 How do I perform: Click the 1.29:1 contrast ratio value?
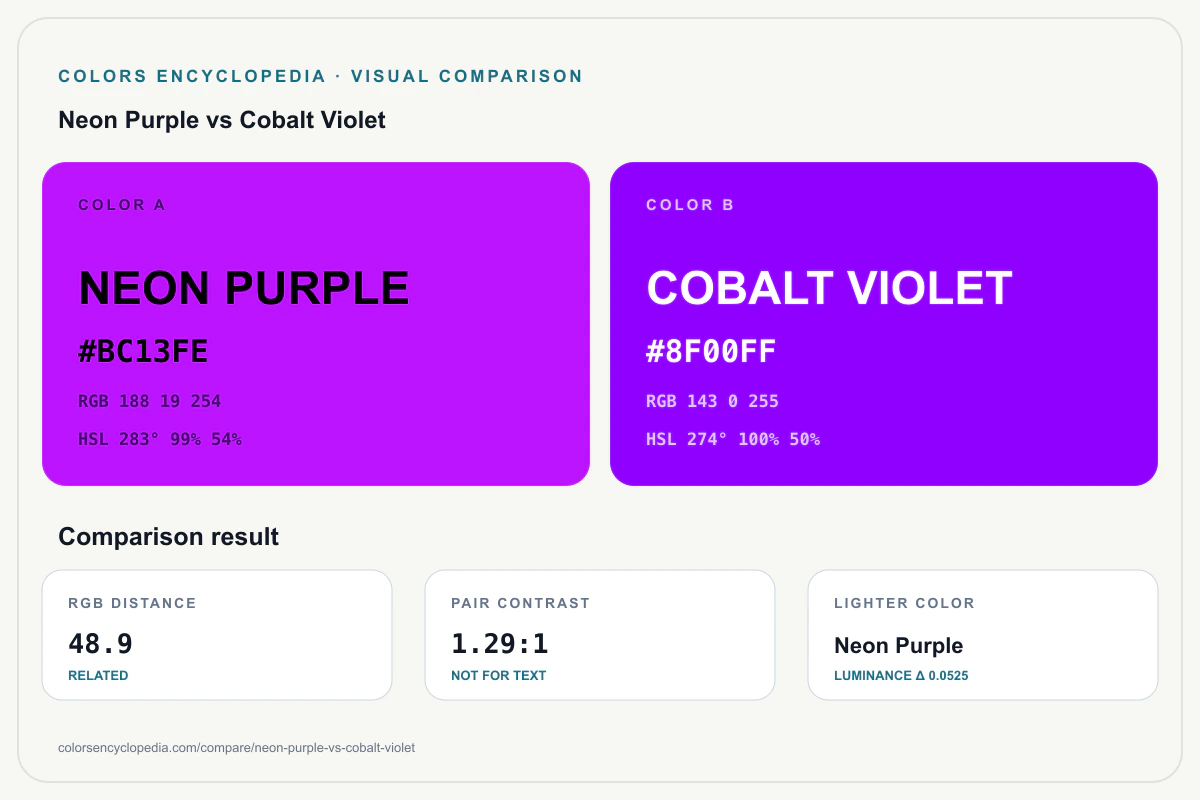pyautogui.click(x=500, y=643)
